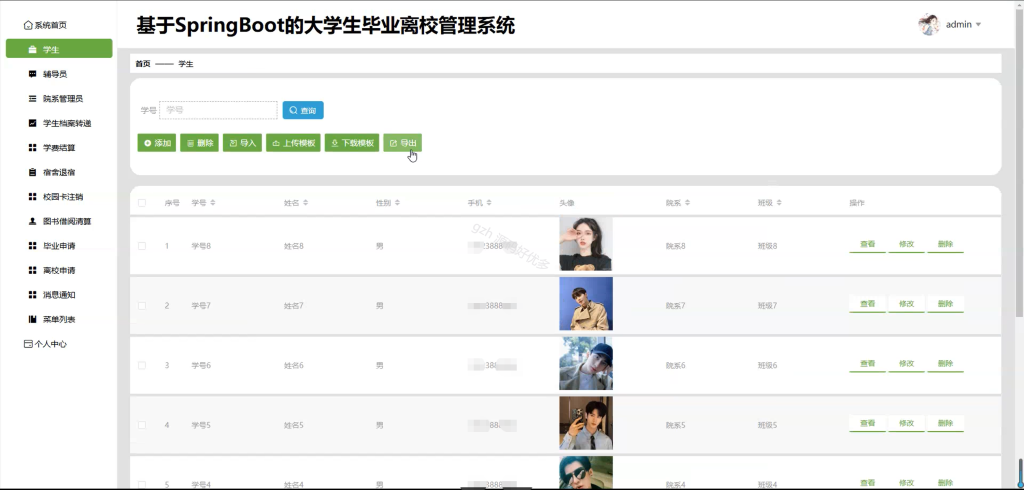Click the 院系6 cell text
Image resolution: width=1024 pixels, height=490 pixels.
coord(676,366)
